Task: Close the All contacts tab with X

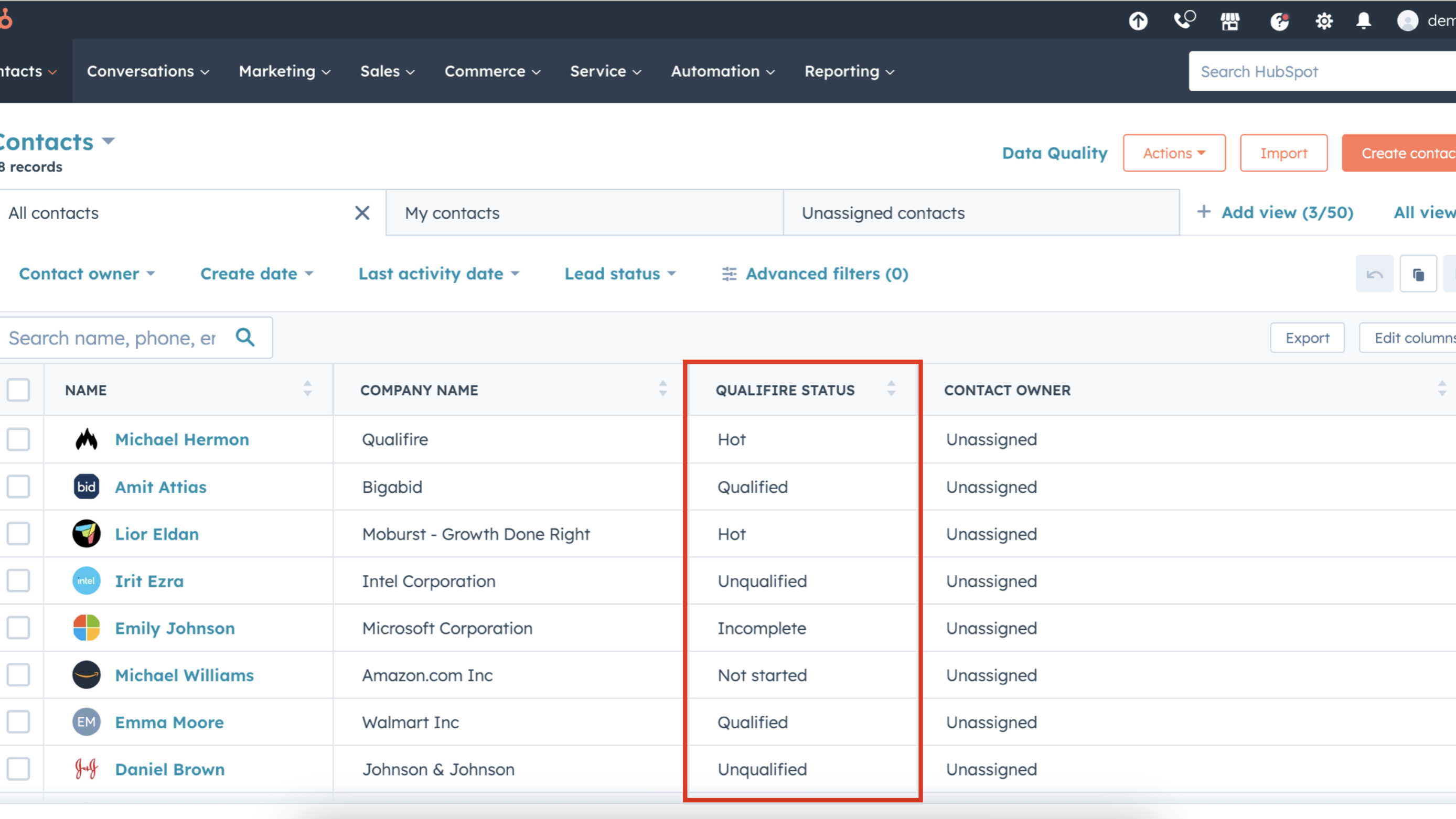Action: coord(362,213)
